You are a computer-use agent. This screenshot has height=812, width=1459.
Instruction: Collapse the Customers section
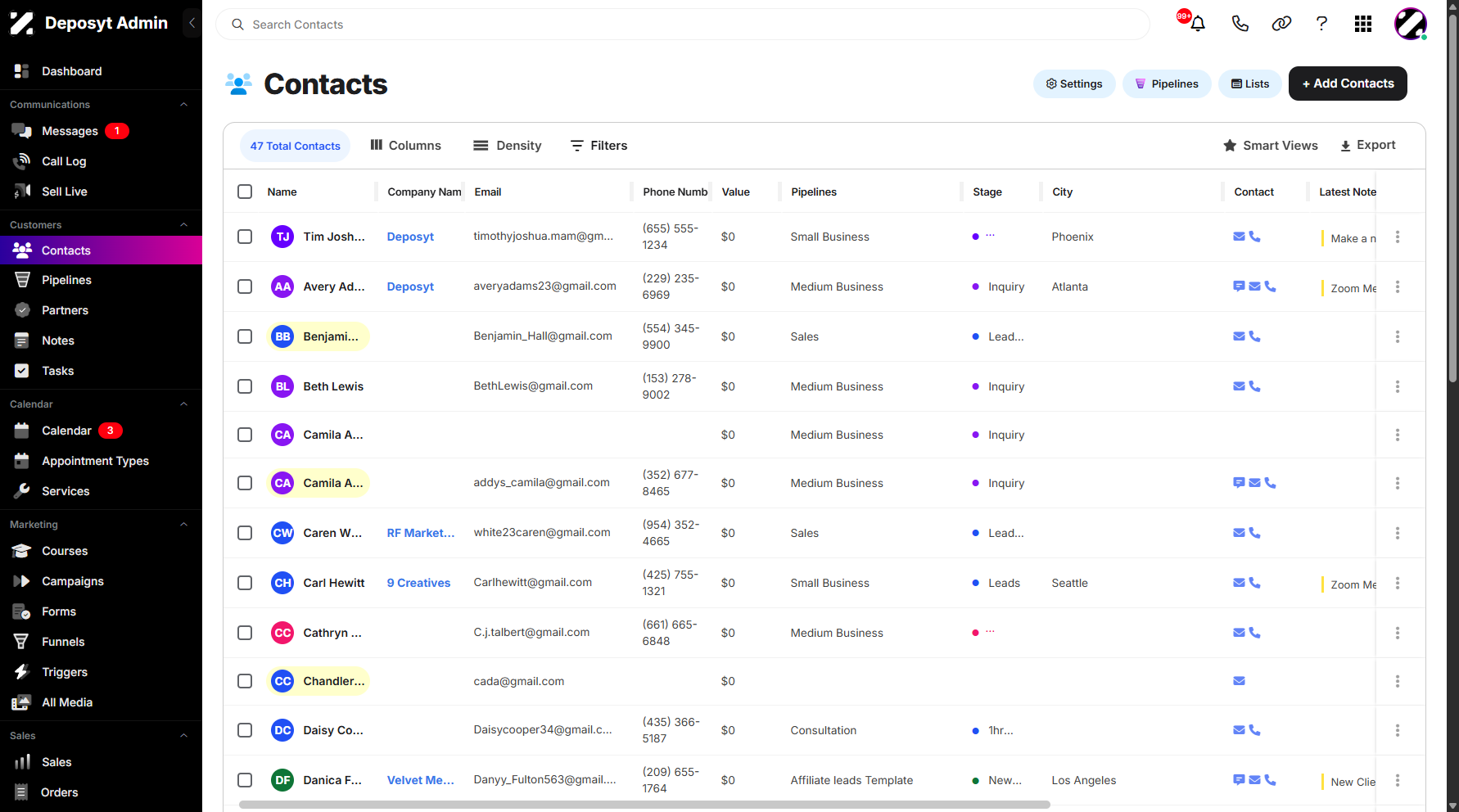[183, 225]
